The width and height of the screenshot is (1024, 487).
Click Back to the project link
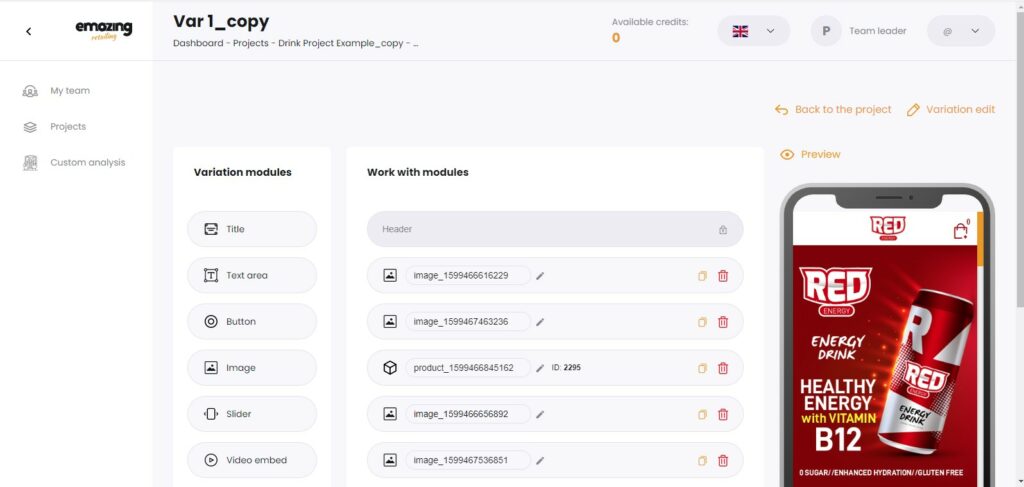(833, 110)
